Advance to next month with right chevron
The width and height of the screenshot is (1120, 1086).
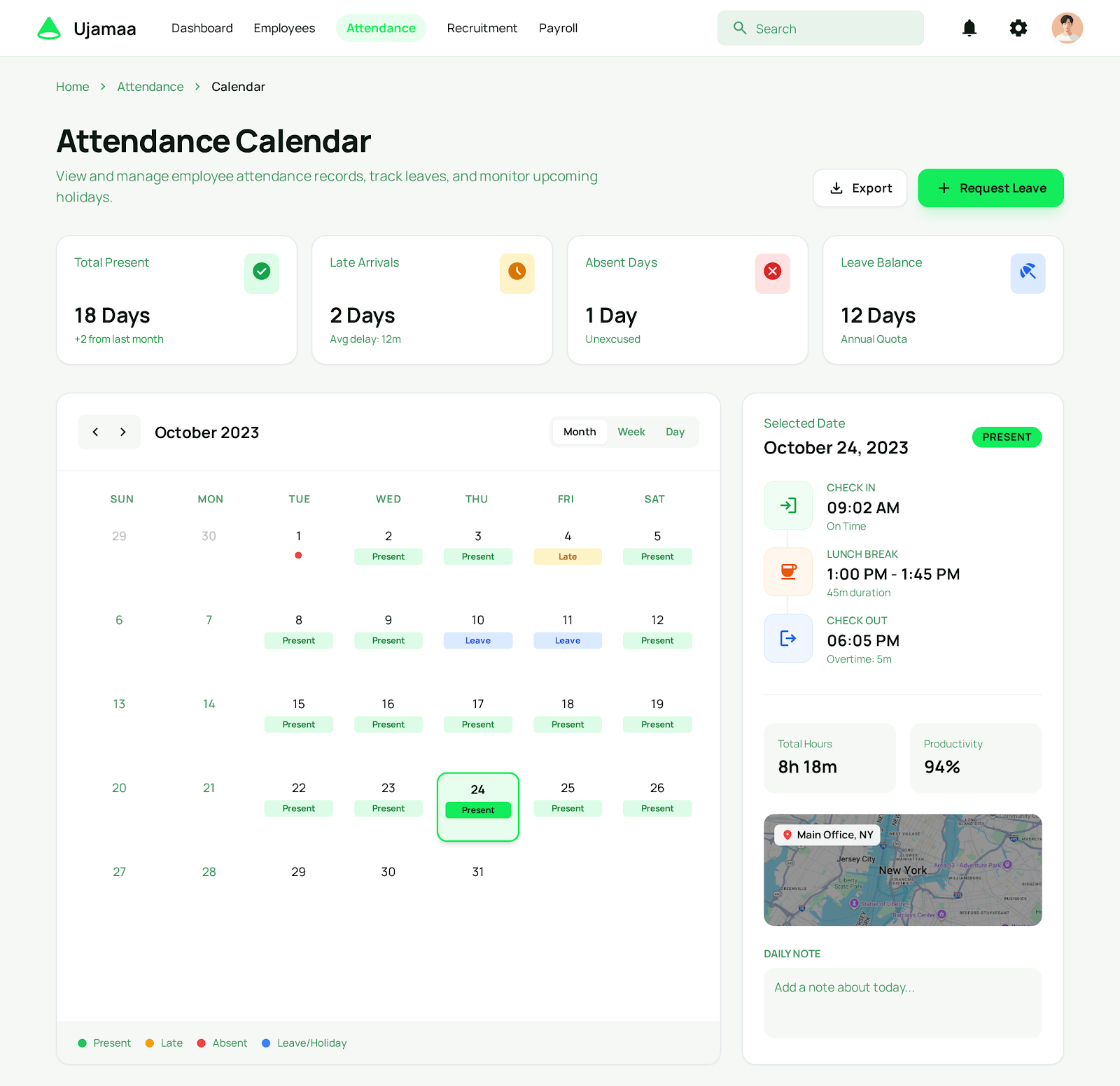coord(123,432)
